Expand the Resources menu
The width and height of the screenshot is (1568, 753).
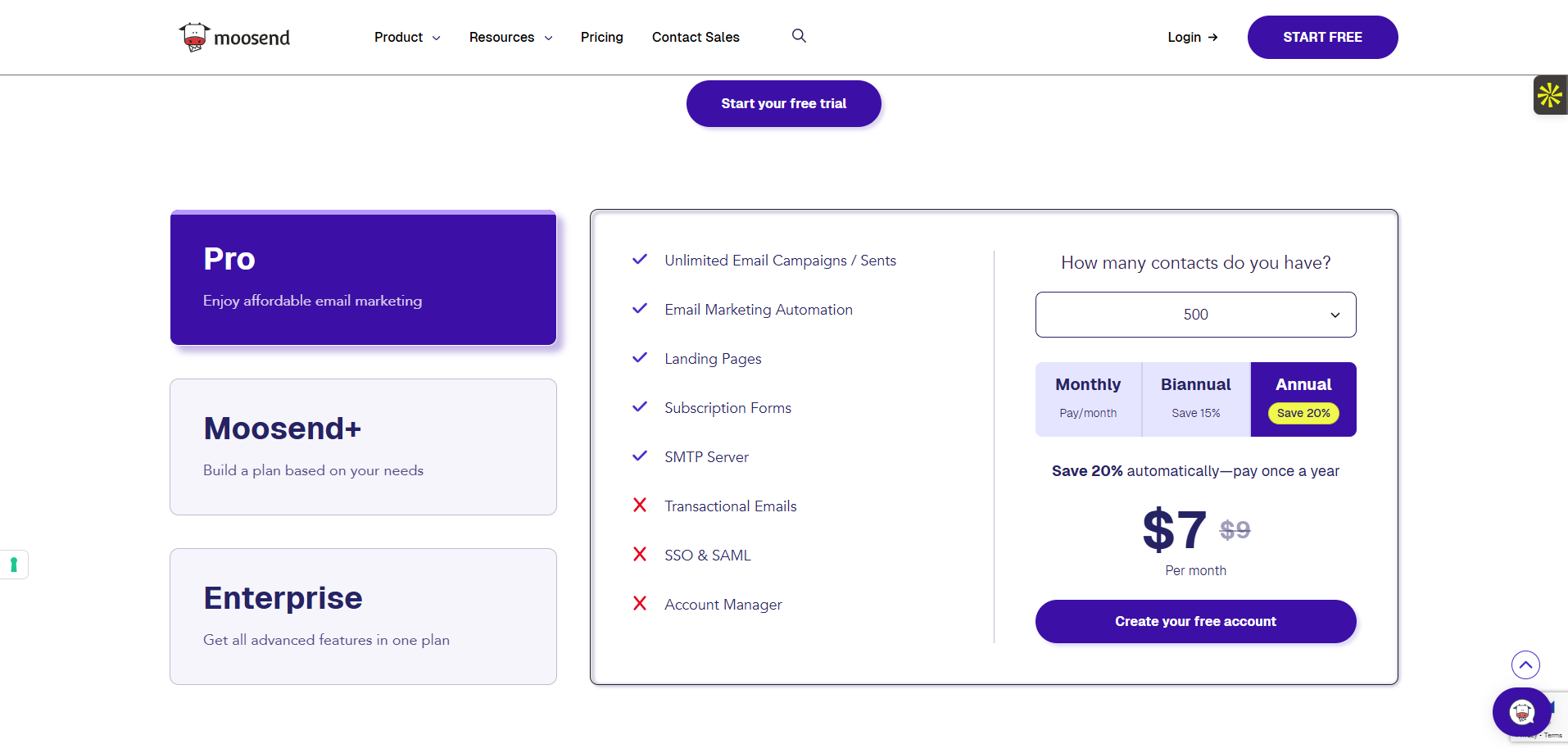pos(510,38)
